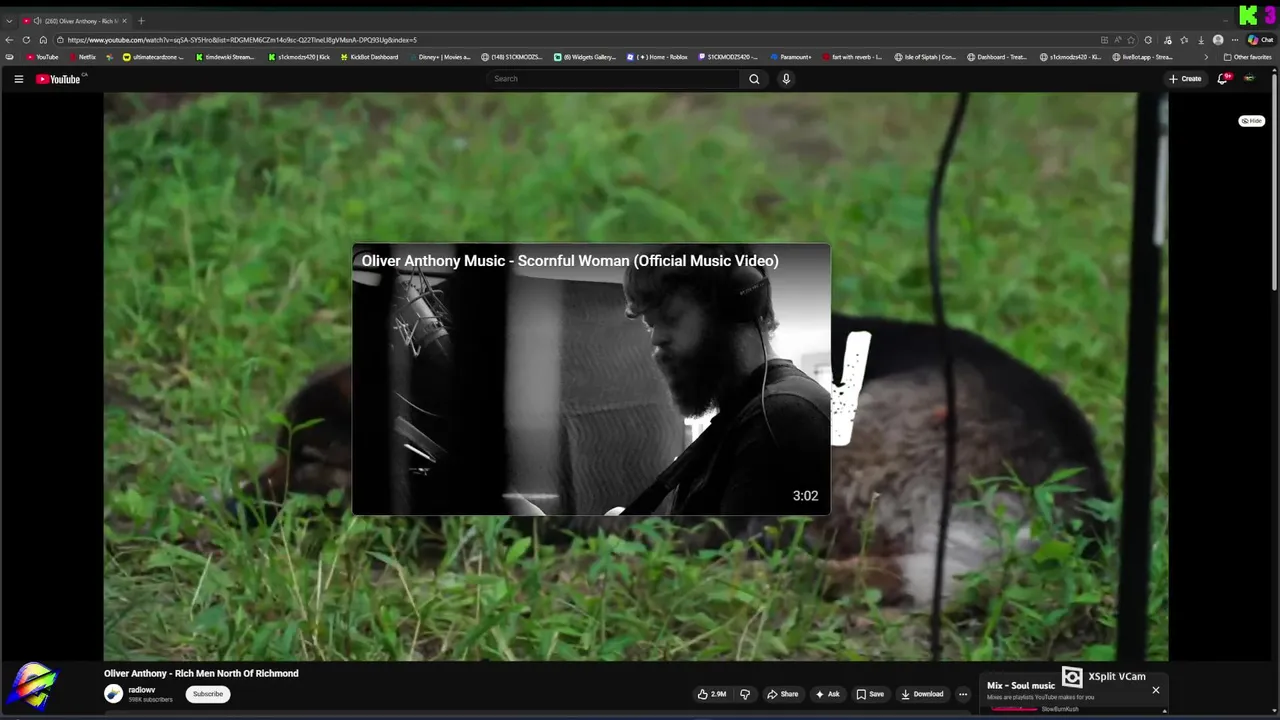The image size is (1280, 720).
Task: Open the fart with reverb bookmark
Action: (x=852, y=57)
